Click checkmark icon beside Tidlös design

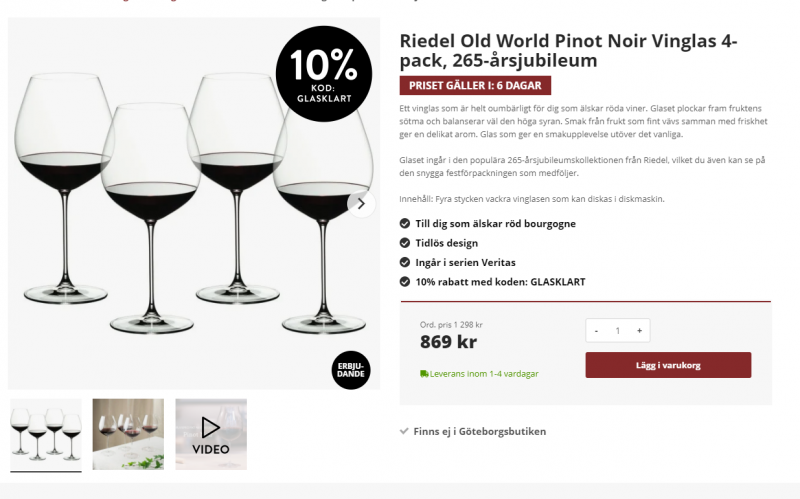point(404,243)
